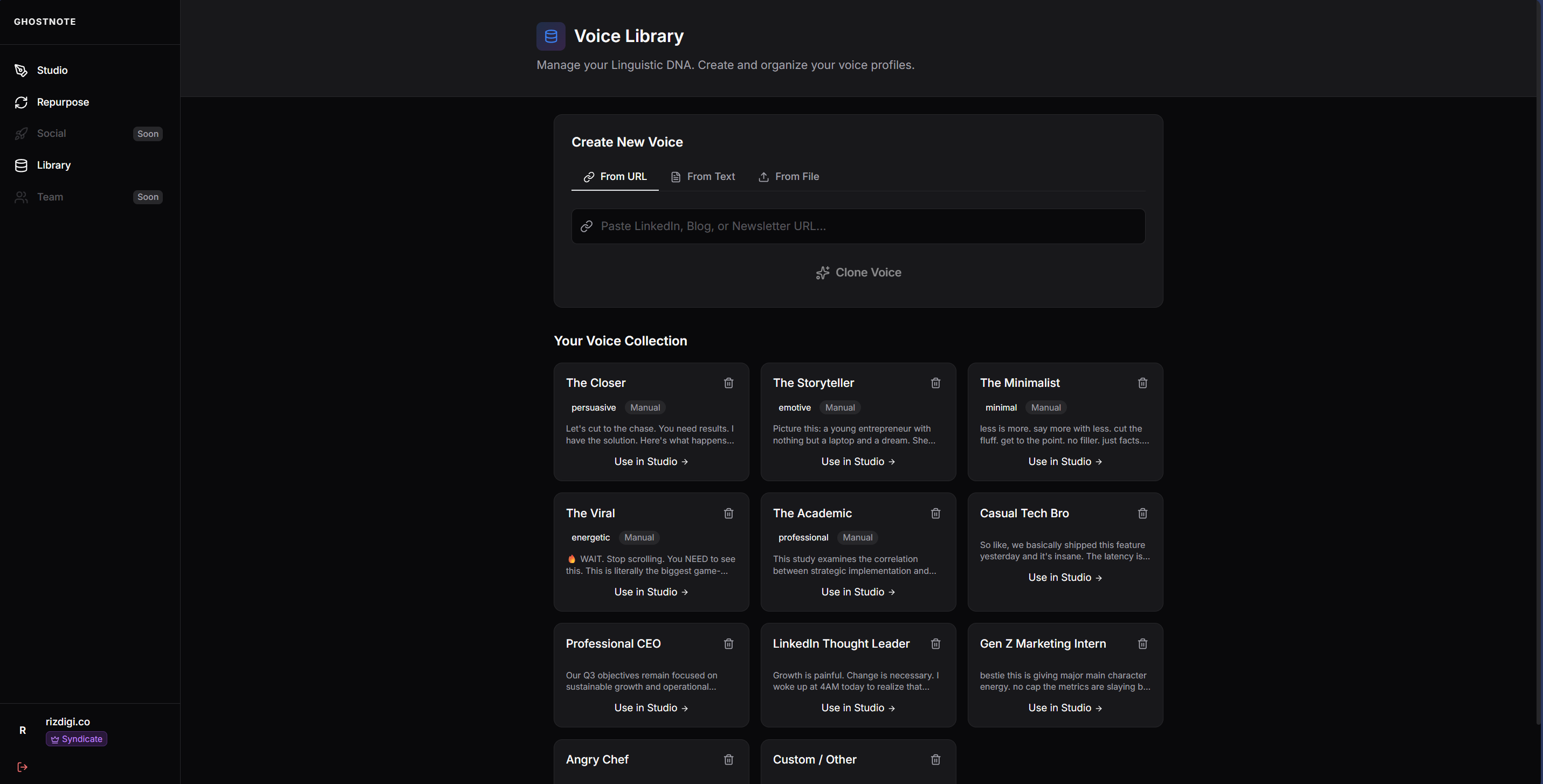Click the Team people icon
Viewport: 1543px width, 784px height.
coord(22,197)
